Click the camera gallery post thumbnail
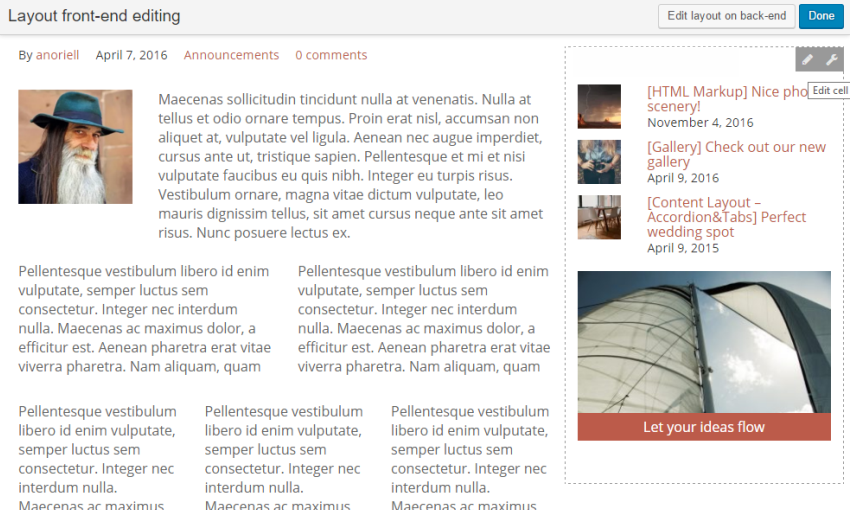 pos(599,162)
